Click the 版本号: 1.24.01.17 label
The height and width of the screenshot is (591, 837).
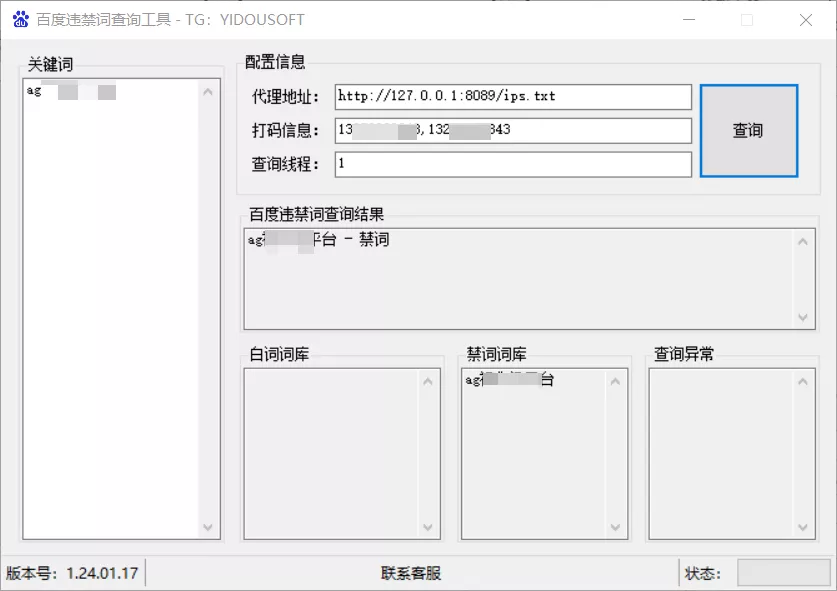72,573
